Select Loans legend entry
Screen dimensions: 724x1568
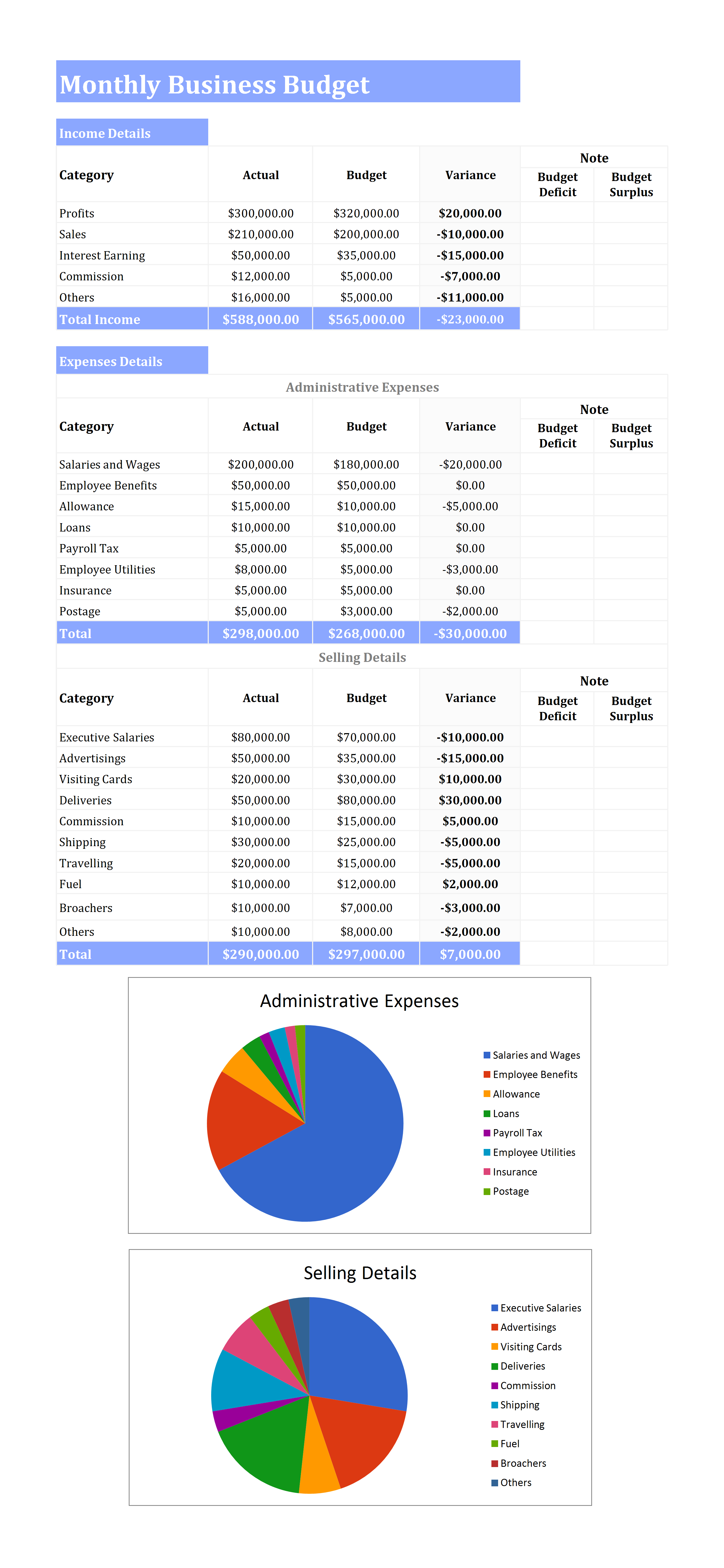tap(501, 1113)
